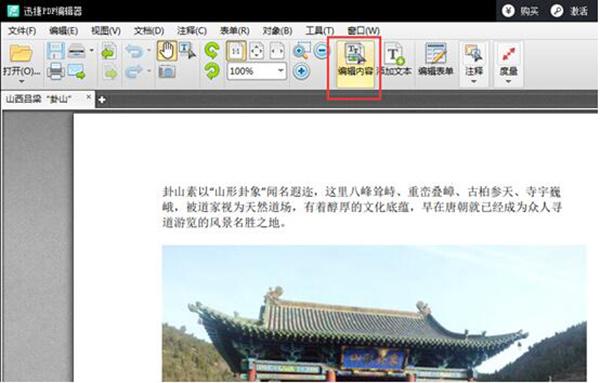Select the Hand tool

(x=167, y=51)
